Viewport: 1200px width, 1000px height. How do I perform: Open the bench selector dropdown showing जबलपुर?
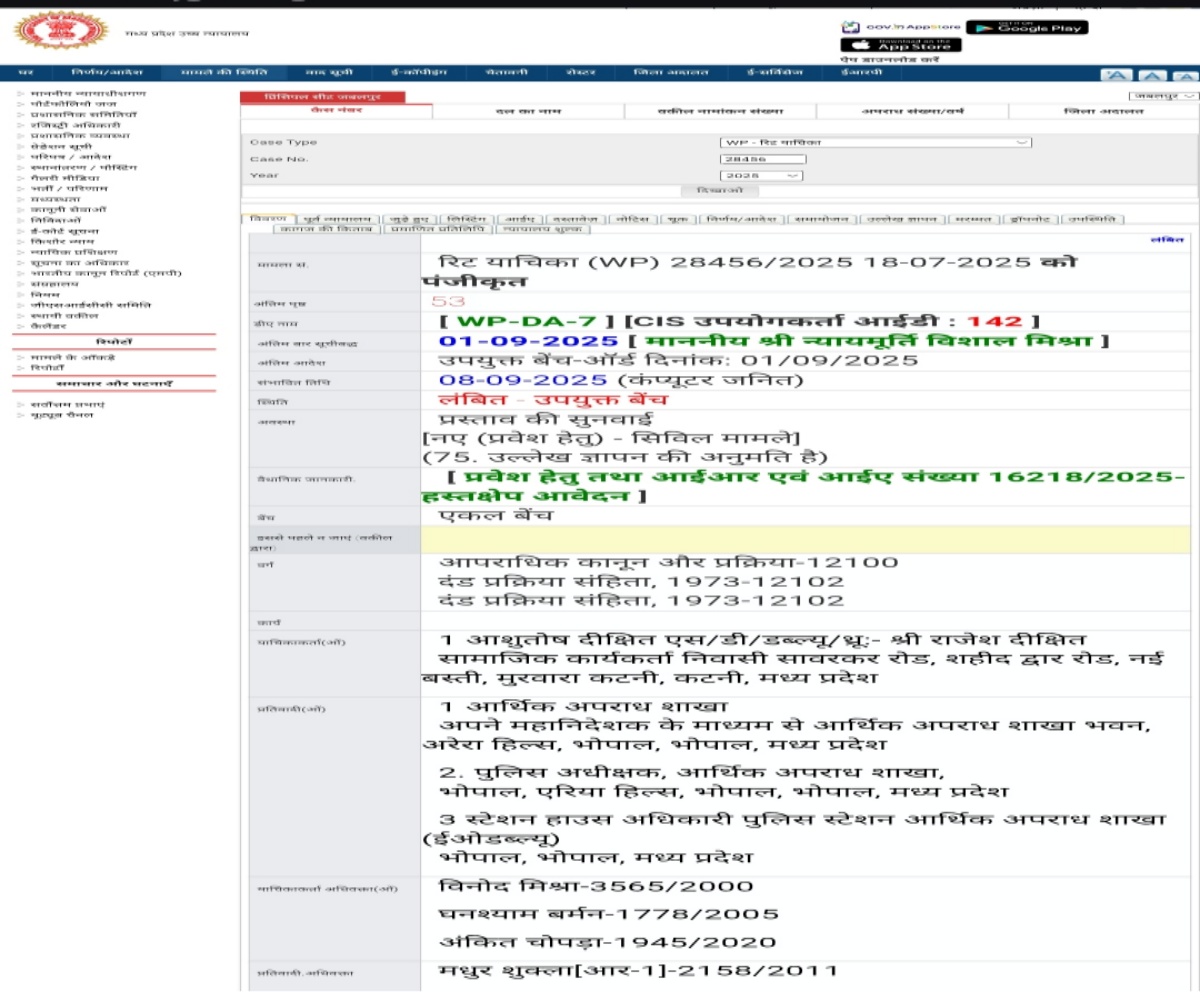pos(1163,96)
